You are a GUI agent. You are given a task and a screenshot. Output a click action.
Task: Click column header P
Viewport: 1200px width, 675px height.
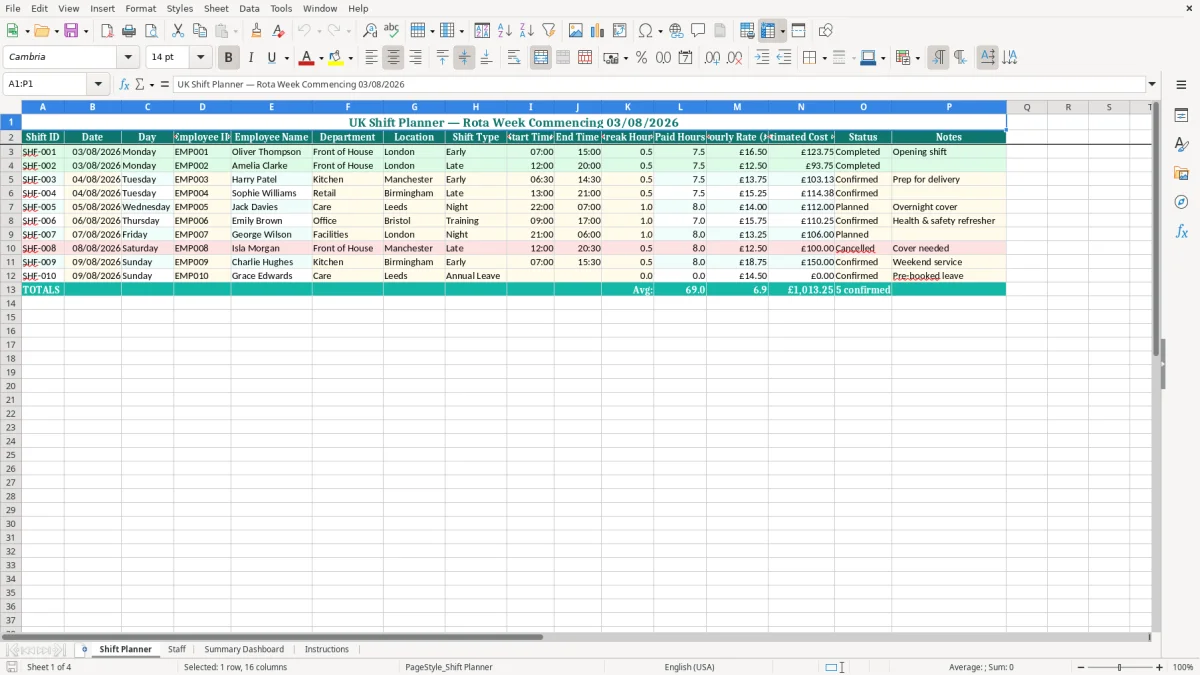(x=949, y=107)
